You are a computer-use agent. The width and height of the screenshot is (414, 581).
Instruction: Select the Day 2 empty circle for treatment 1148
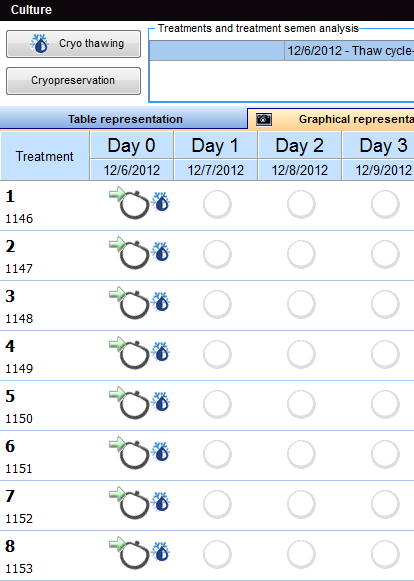click(301, 304)
